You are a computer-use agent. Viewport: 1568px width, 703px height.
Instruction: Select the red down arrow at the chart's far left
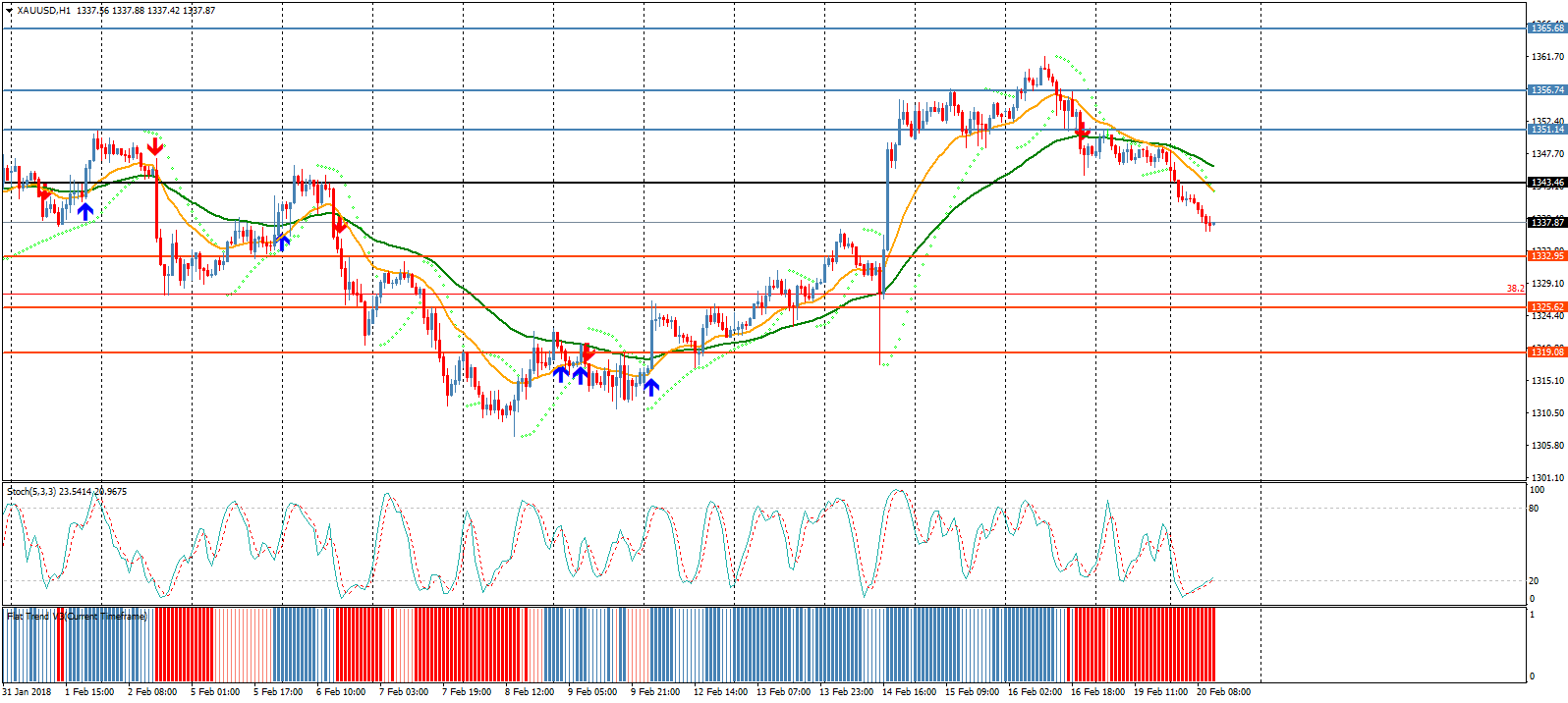pyautogui.click(x=44, y=191)
